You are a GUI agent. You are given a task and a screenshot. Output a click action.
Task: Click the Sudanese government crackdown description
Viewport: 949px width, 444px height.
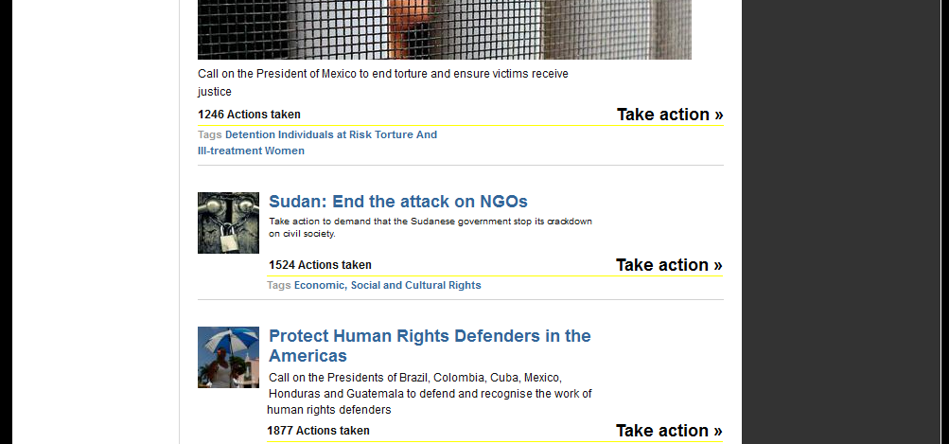click(430, 227)
